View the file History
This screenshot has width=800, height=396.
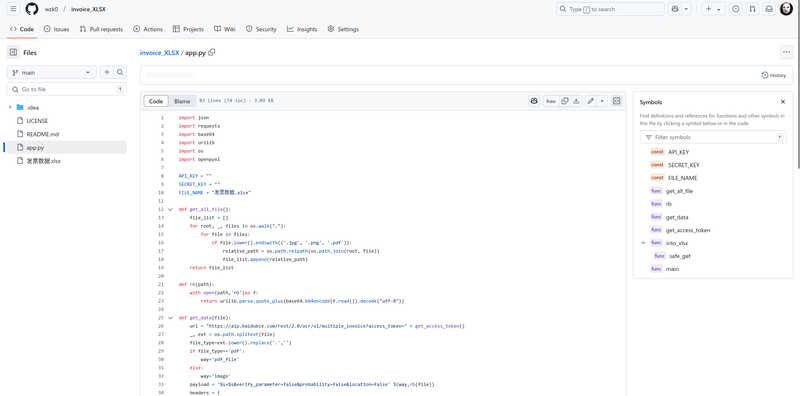point(773,75)
